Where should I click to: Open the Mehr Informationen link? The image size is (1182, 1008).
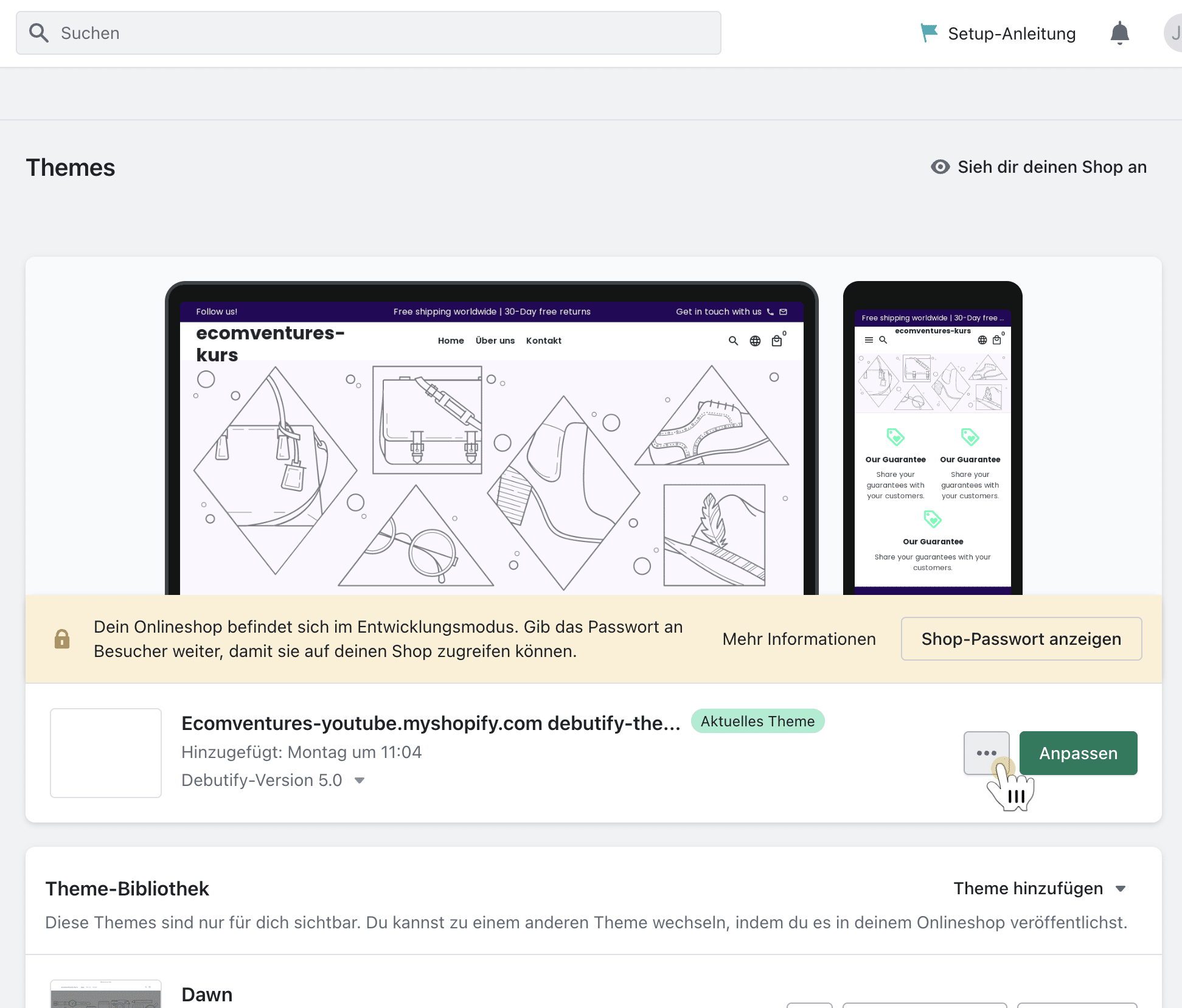point(799,639)
